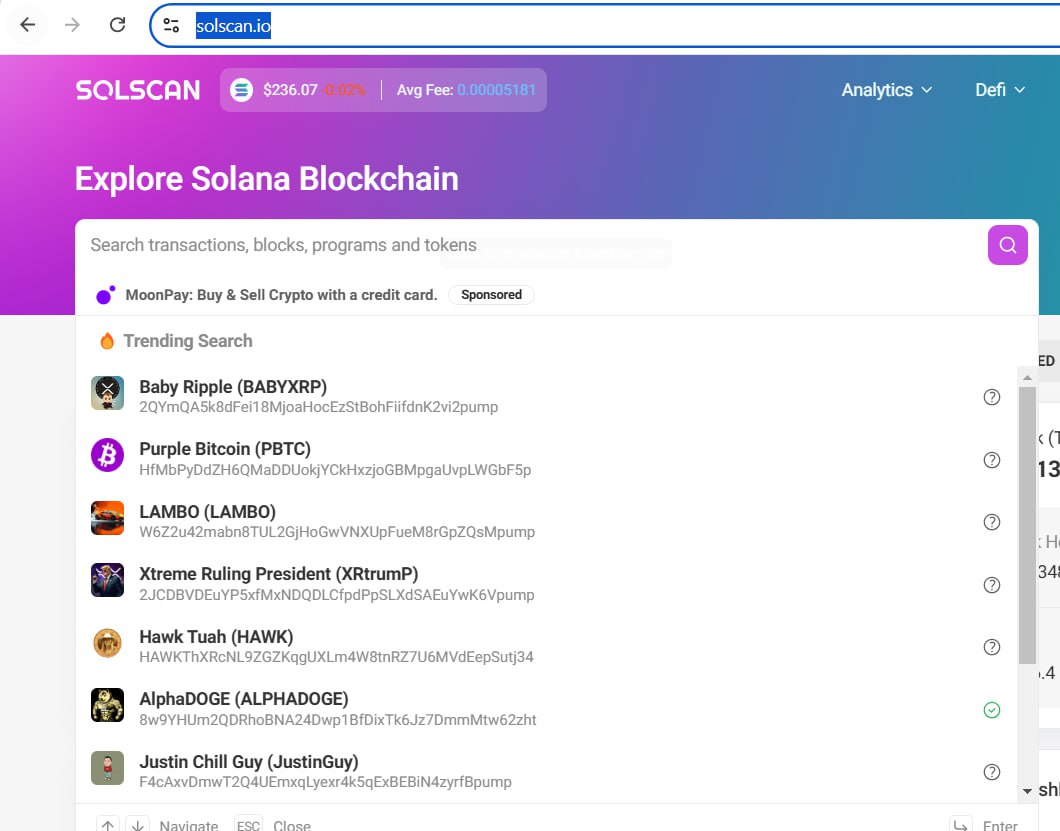Image resolution: width=1060 pixels, height=831 pixels.
Task: Click the navigate up arrow key hint
Action: click(x=107, y=825)
